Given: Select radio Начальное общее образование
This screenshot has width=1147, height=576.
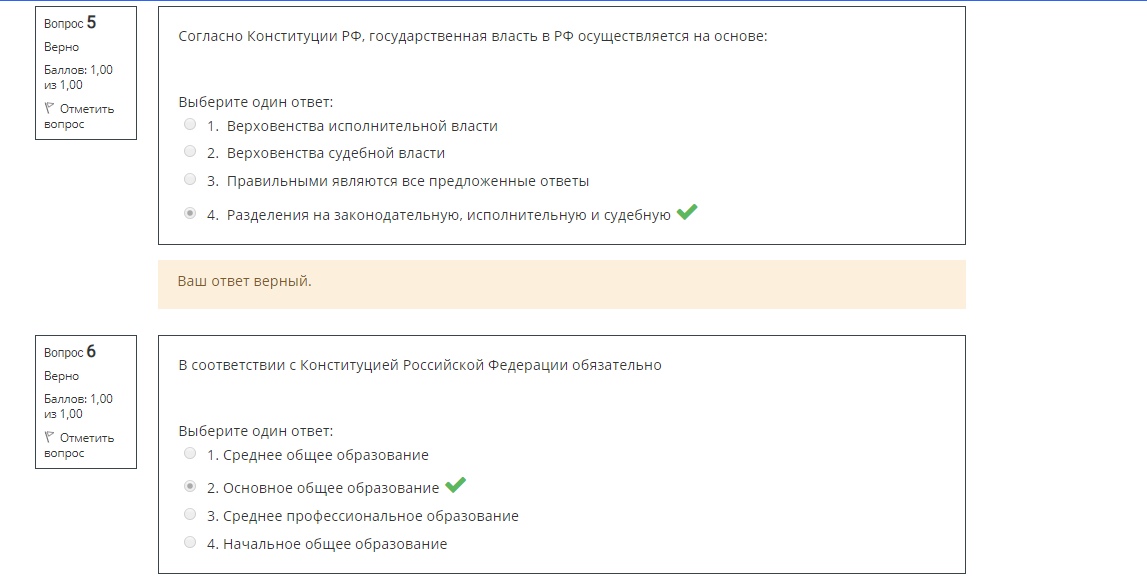Looking at the screenshot, I should click(190, 542).
